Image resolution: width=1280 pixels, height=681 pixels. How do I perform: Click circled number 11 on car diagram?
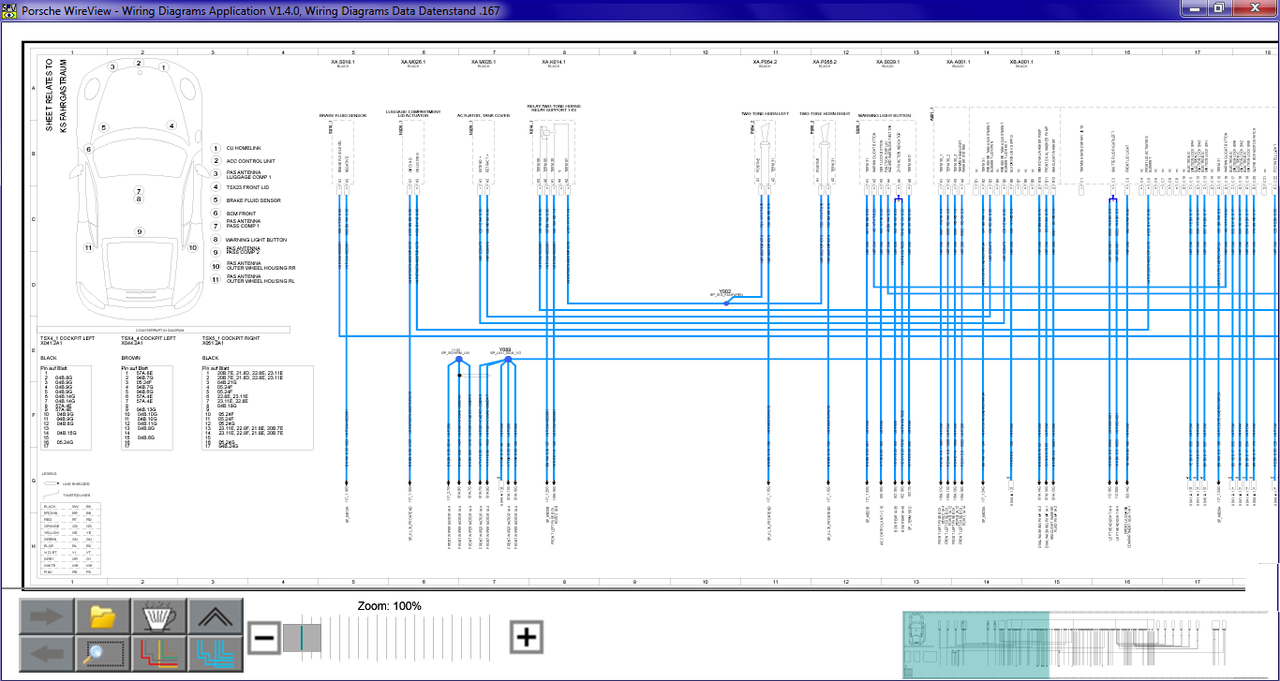click(x=88, y=247)
